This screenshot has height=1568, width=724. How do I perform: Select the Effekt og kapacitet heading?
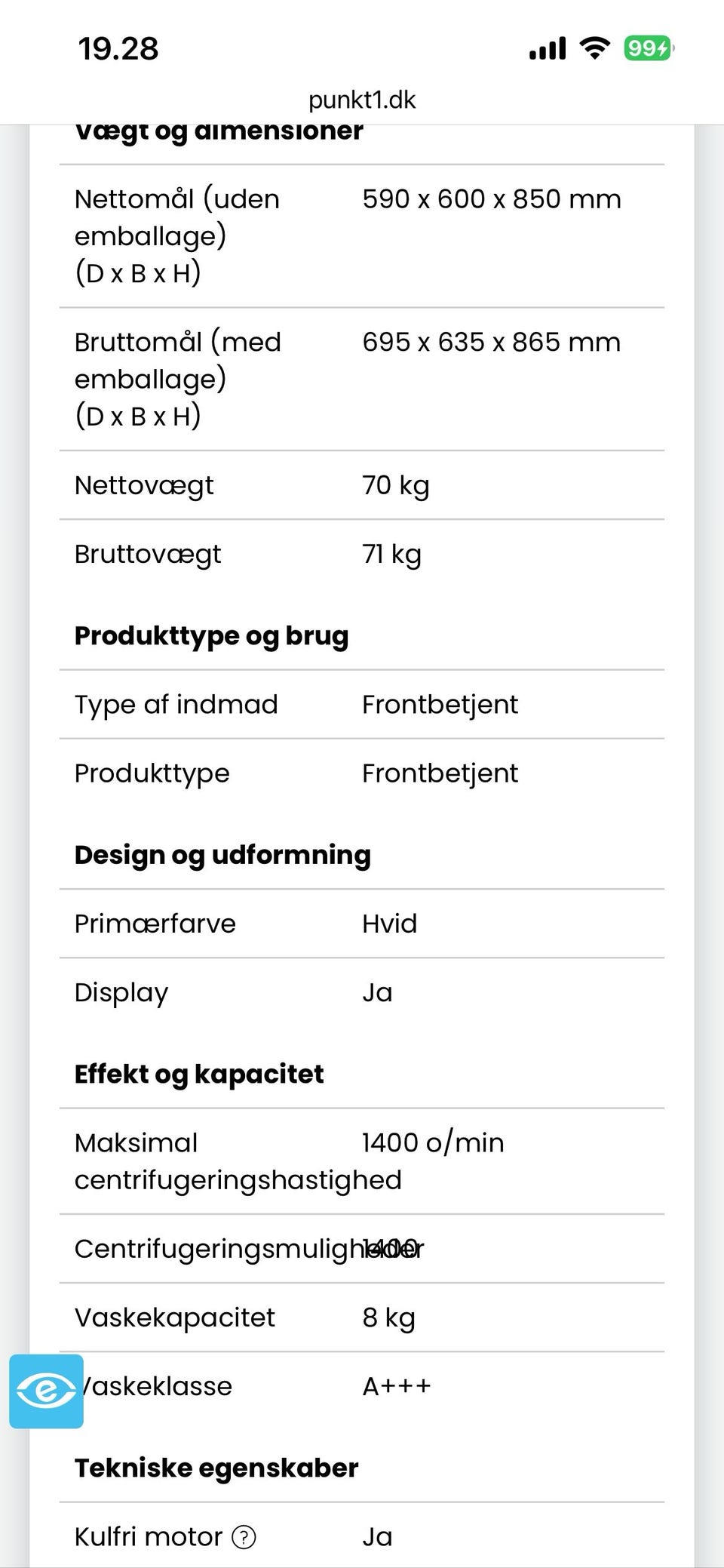point(199,1074)
